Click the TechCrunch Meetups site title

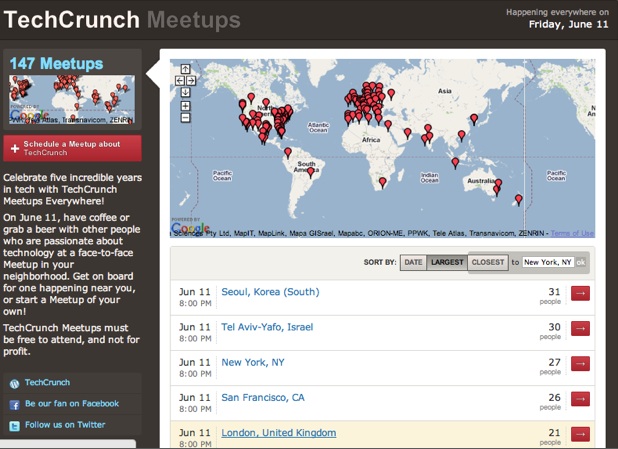click(x=122, y=20)
